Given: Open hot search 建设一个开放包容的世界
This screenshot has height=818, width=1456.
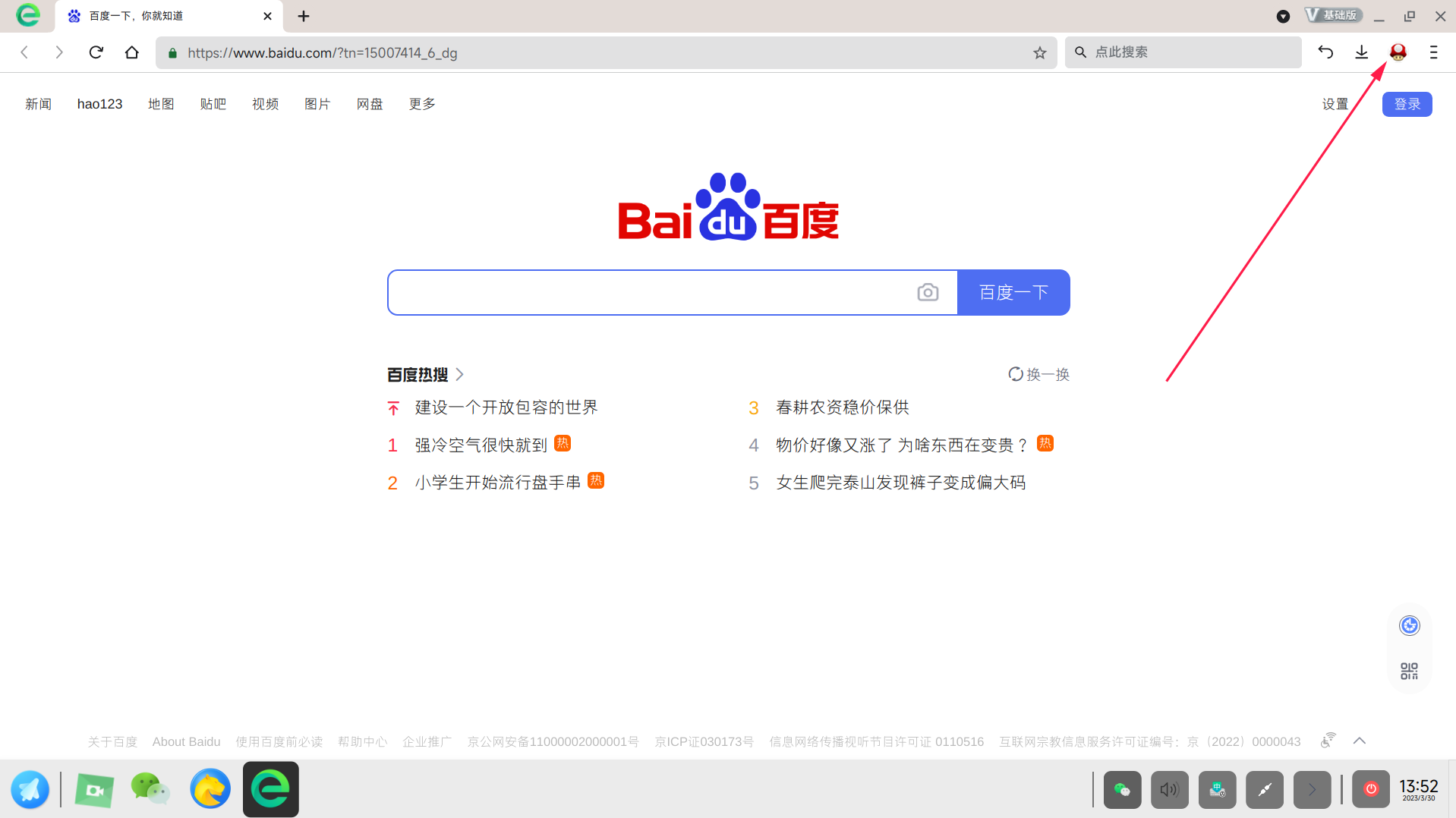Looking at the screenshot, I should (506, 407).
